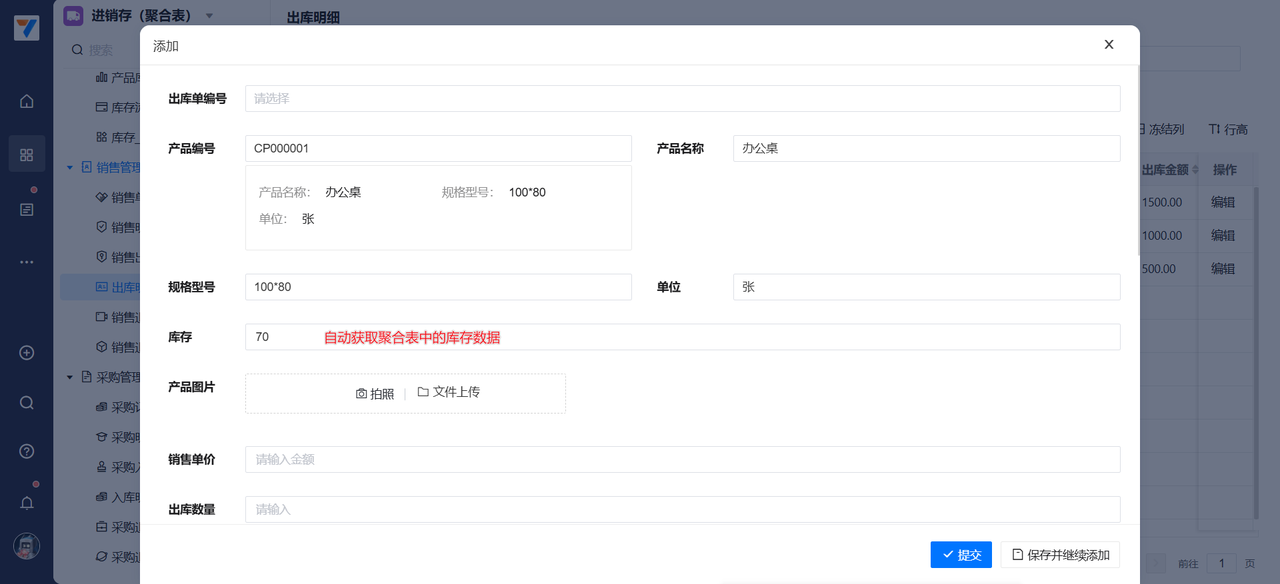Collapse the 销售管理 tree group
The width and height of the screenshot is (1280, 584).
coord(70,167)
